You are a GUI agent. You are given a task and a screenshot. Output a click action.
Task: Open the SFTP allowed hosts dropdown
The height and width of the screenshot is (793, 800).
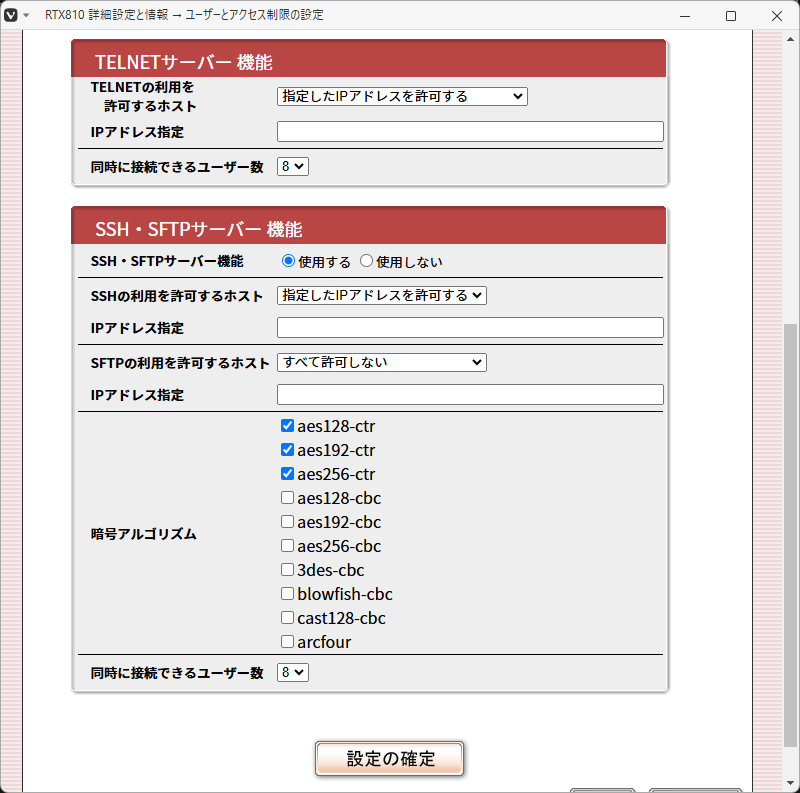pos(382,362)
